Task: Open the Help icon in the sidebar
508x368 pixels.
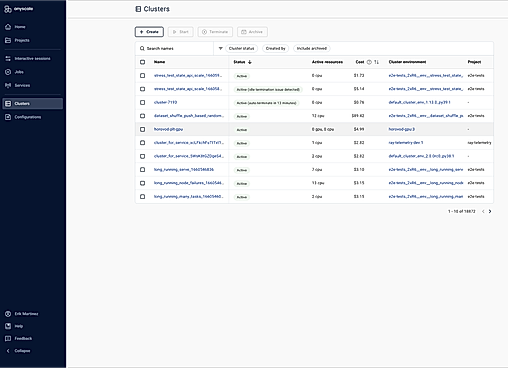Action: (8, 326)
